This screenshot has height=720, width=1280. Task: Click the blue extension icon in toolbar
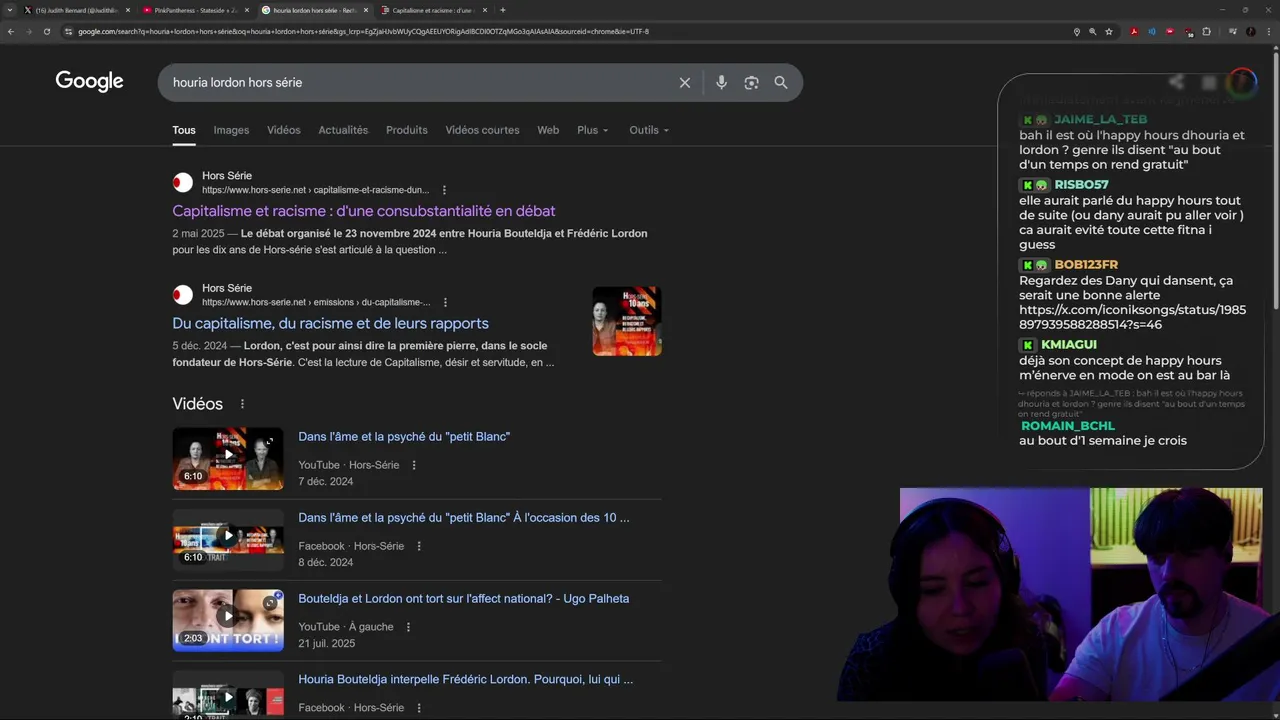pyautogui.click(x=1152, y=31)
